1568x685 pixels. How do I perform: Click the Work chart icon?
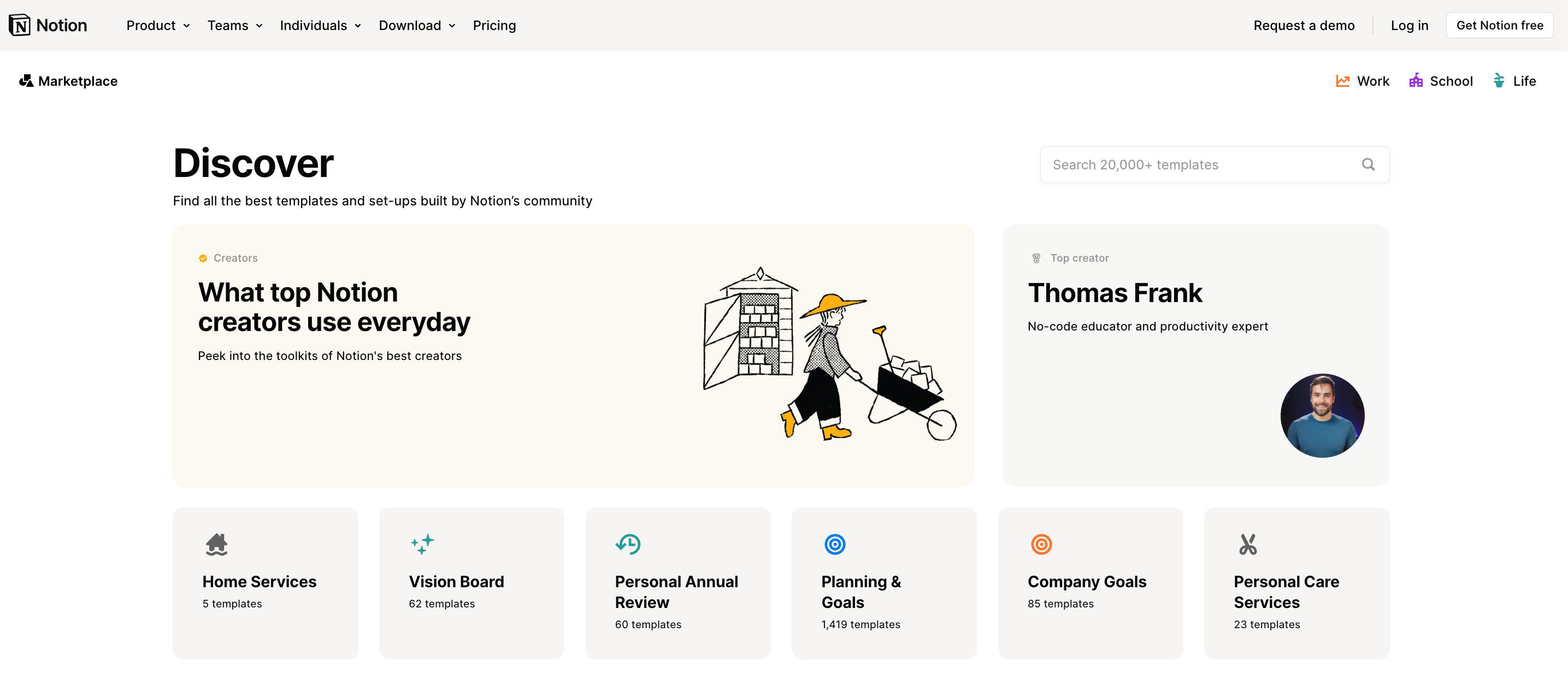point(1342,81)
